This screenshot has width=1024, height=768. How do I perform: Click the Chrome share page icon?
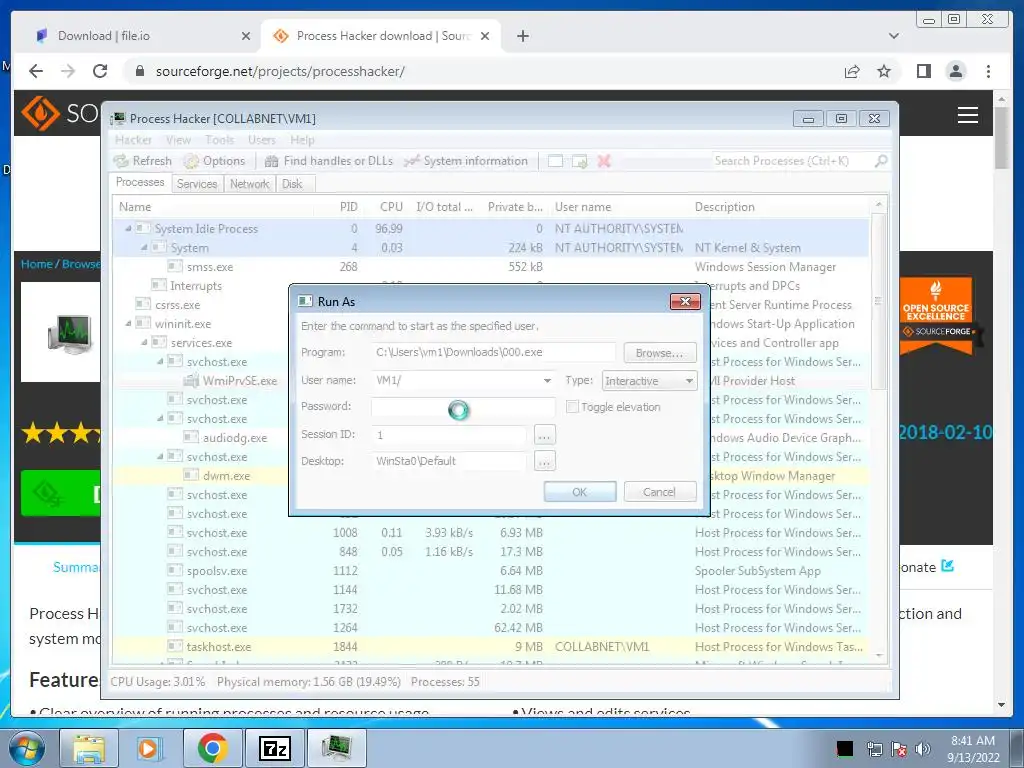pyautogui.click(x=852, y=71)
